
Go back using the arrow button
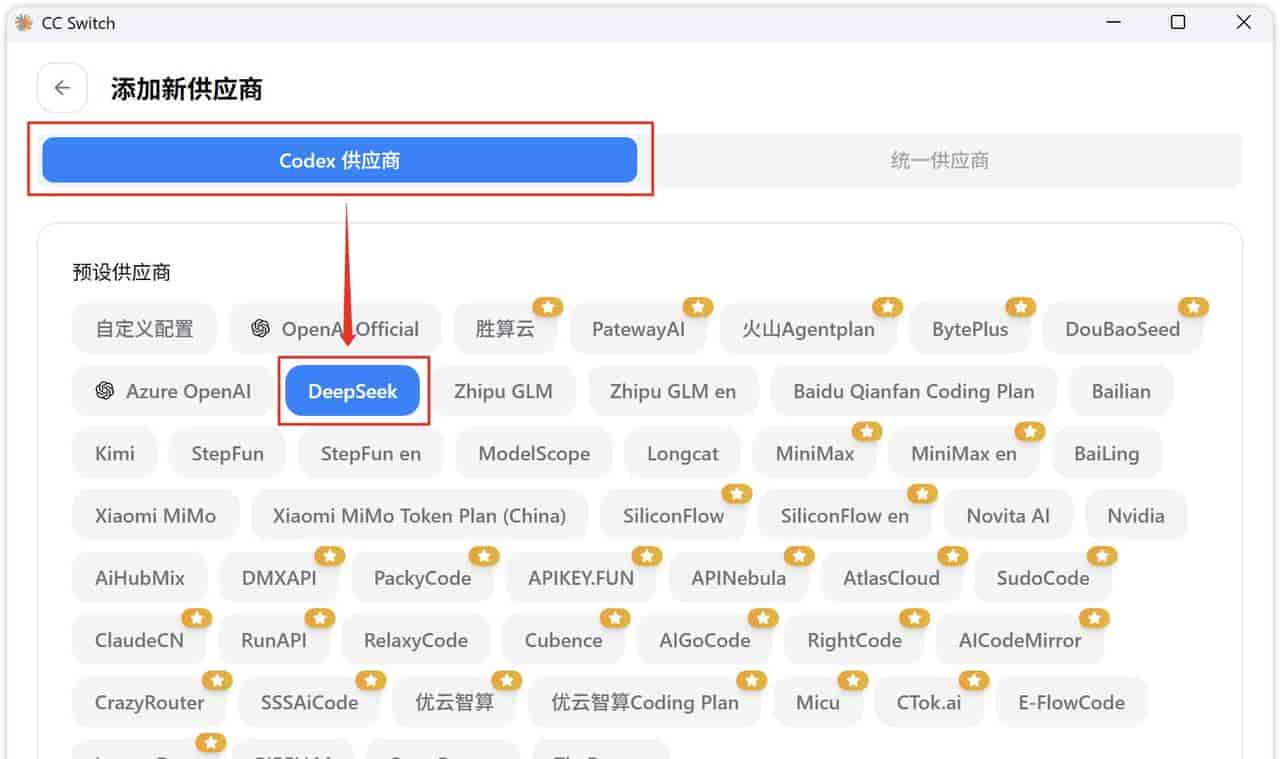tap(62, 88)
